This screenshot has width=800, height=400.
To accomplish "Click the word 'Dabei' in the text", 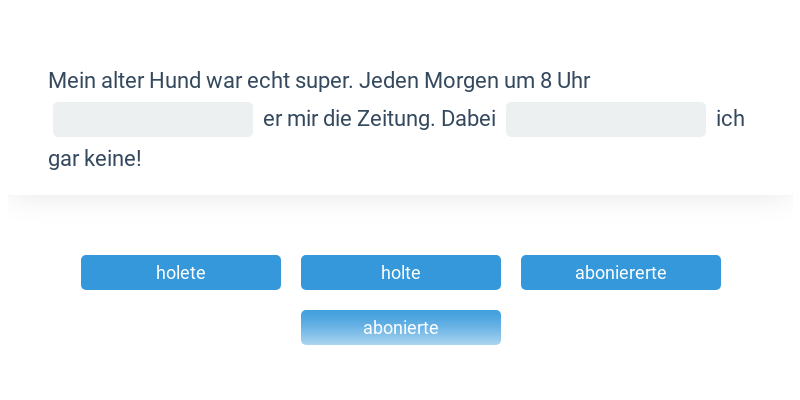I will [469, 120].
